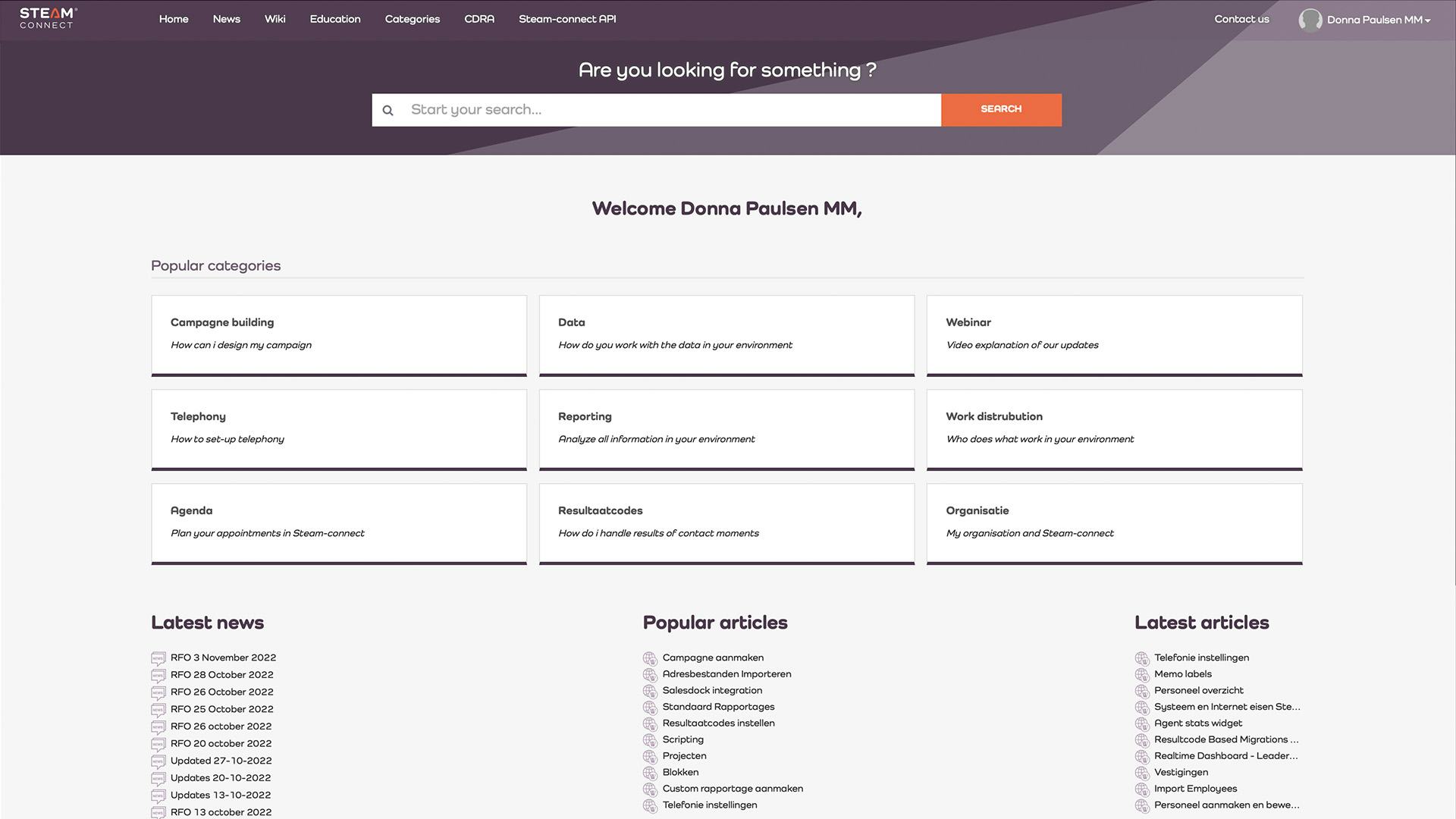The image size is (1456, 819).
Task: Expand the Donna Paulsen MM user dropdown
Action: [1378, 20]
